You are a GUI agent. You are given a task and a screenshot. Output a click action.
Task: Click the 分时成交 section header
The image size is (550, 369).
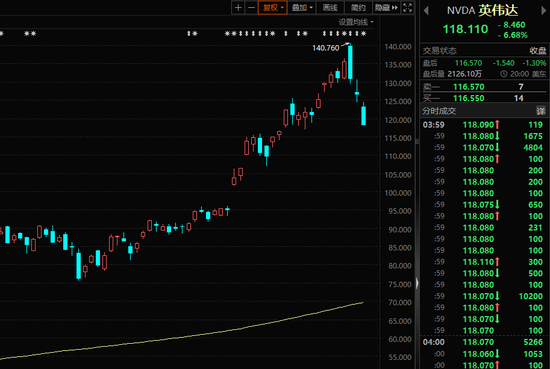click(x=439, y=111)
